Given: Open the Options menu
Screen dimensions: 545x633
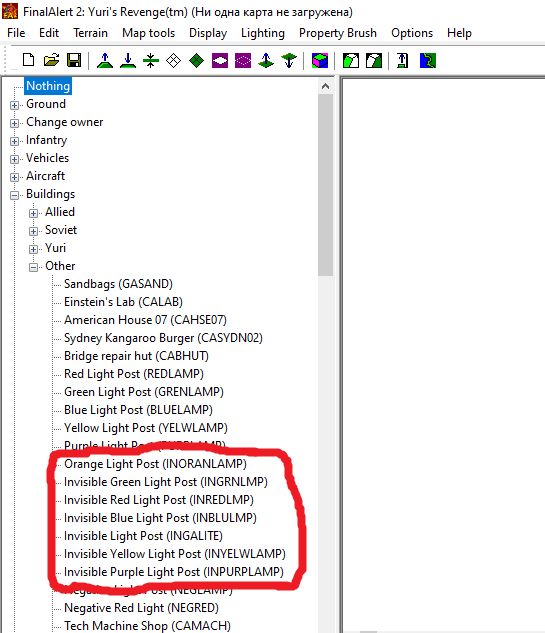Looking at the screenshot, I should coord(412,33).
